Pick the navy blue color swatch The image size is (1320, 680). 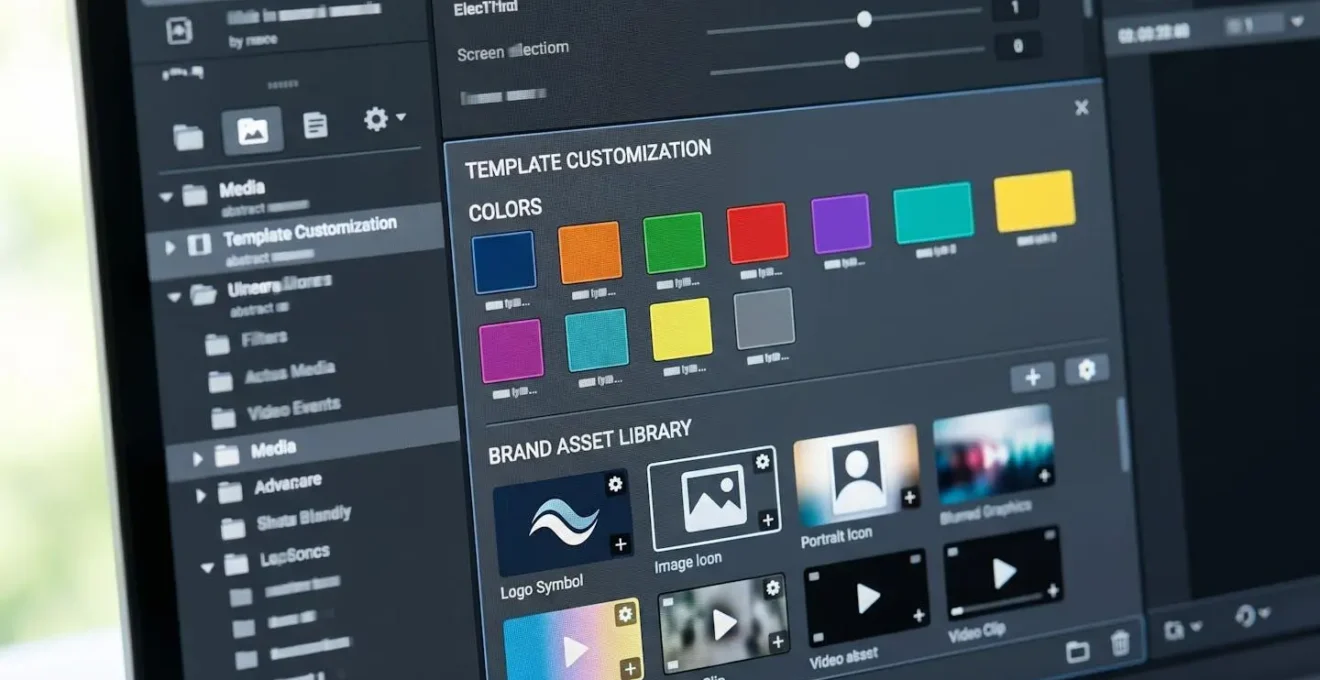pos(504,263)
